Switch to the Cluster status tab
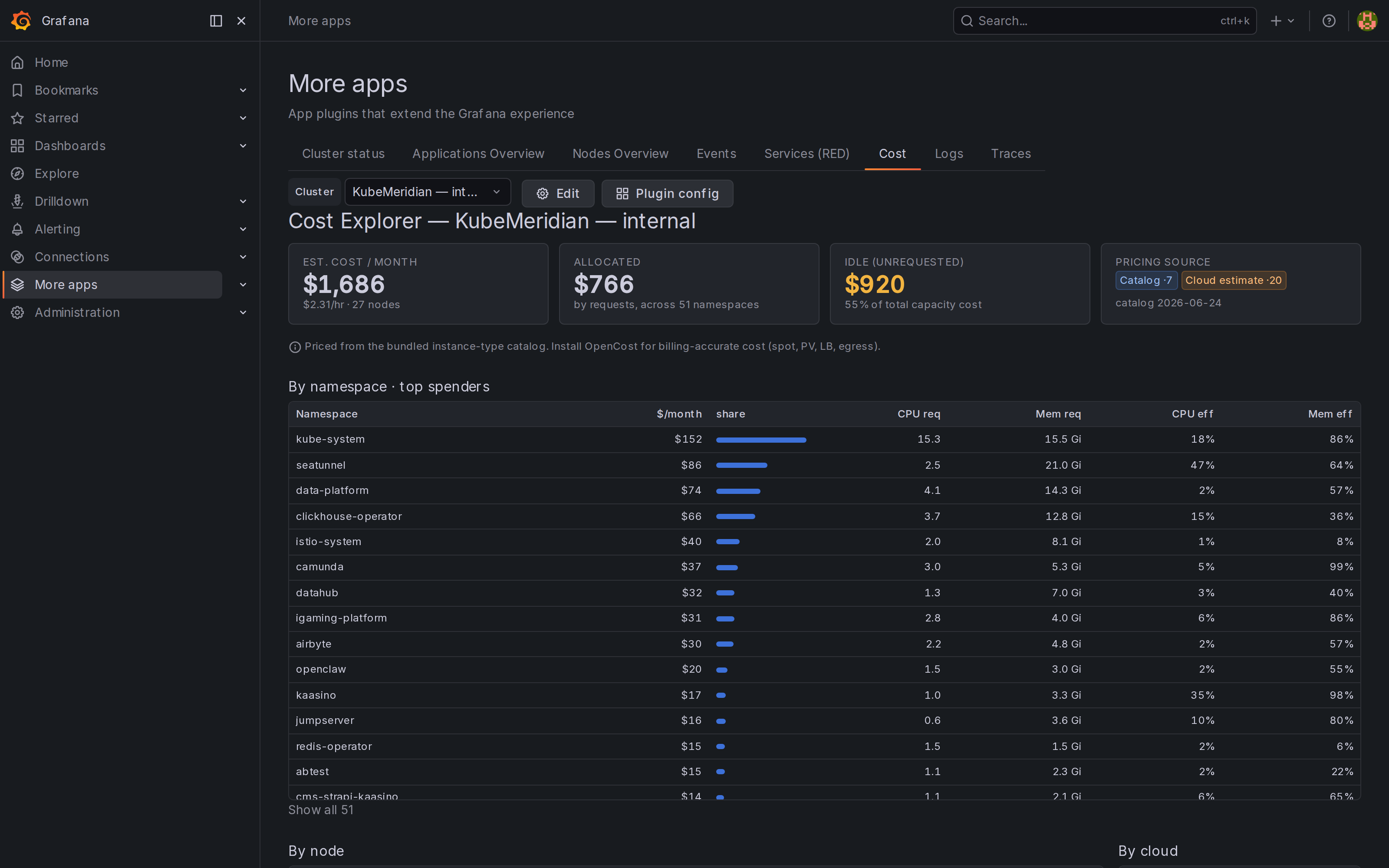 [343, 154]
